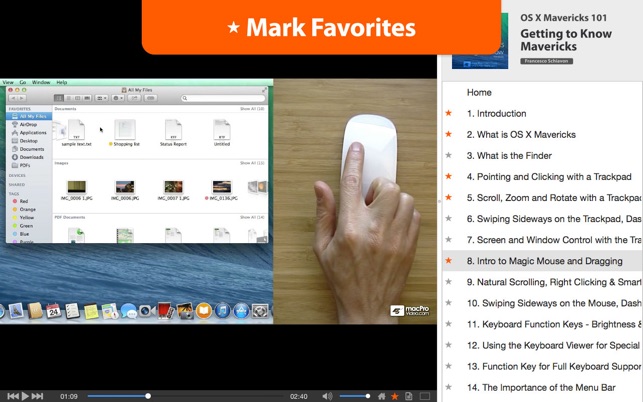Toggle the star beside What is OS X Mavericks
The image size is (643, 402).
[449, 134]
